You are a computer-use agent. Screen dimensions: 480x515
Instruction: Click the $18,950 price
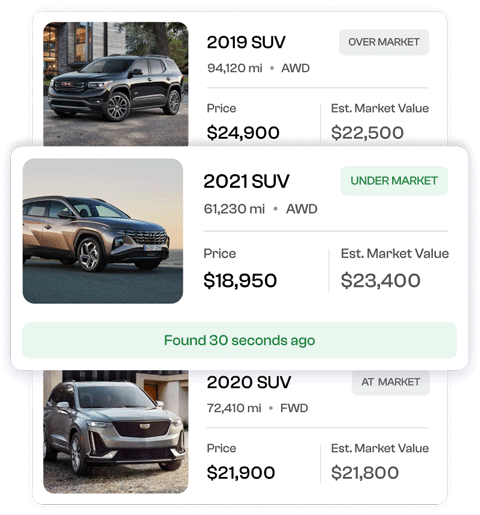240,280
